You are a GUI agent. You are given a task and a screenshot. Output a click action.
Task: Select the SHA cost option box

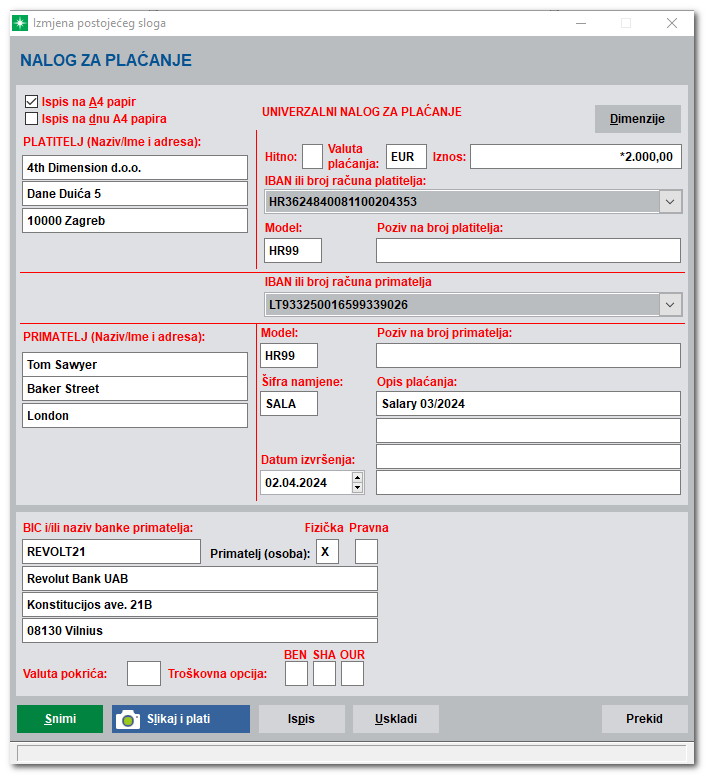point(324,674)
